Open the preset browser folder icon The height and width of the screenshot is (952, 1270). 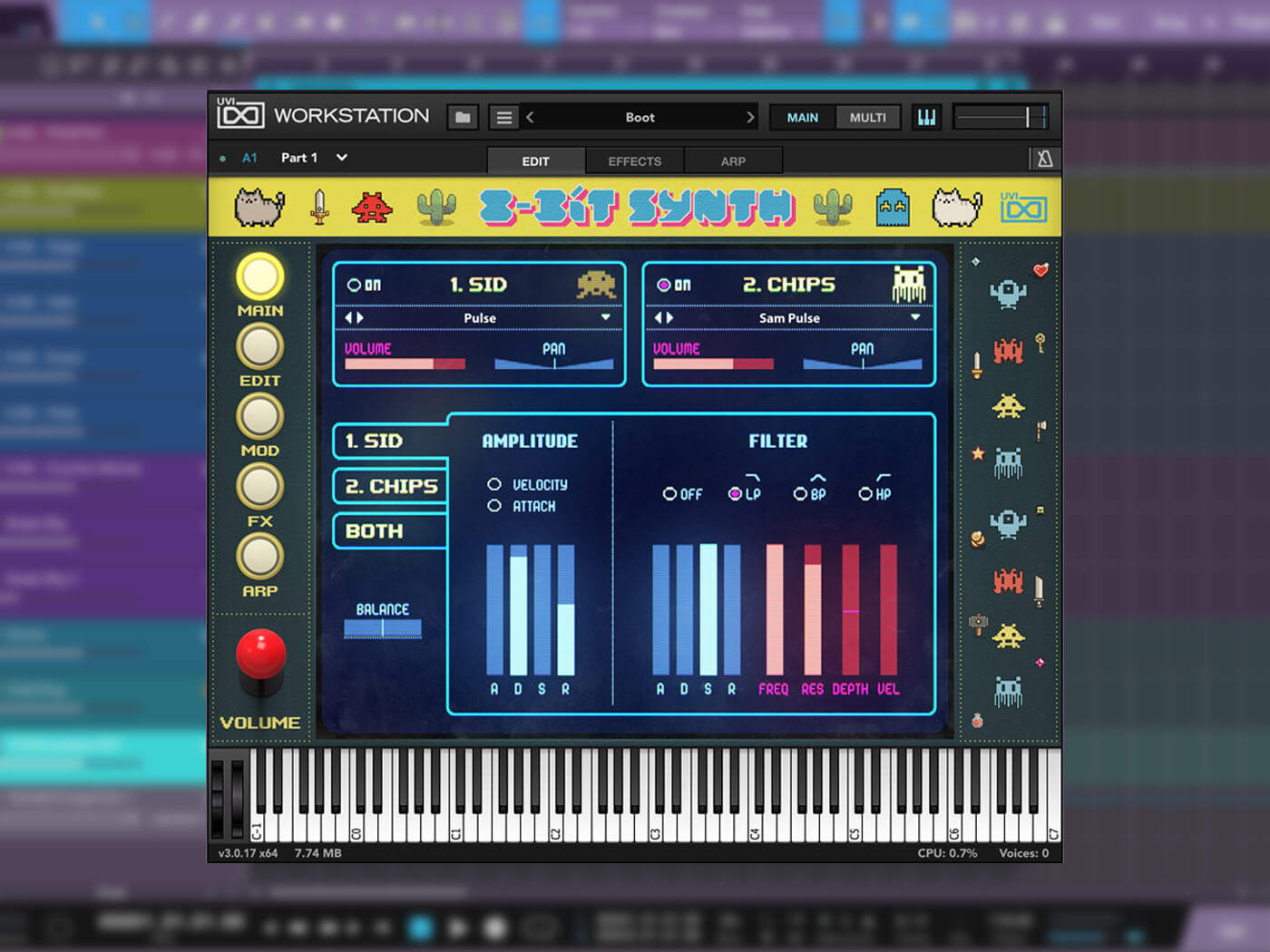point(463,117)
